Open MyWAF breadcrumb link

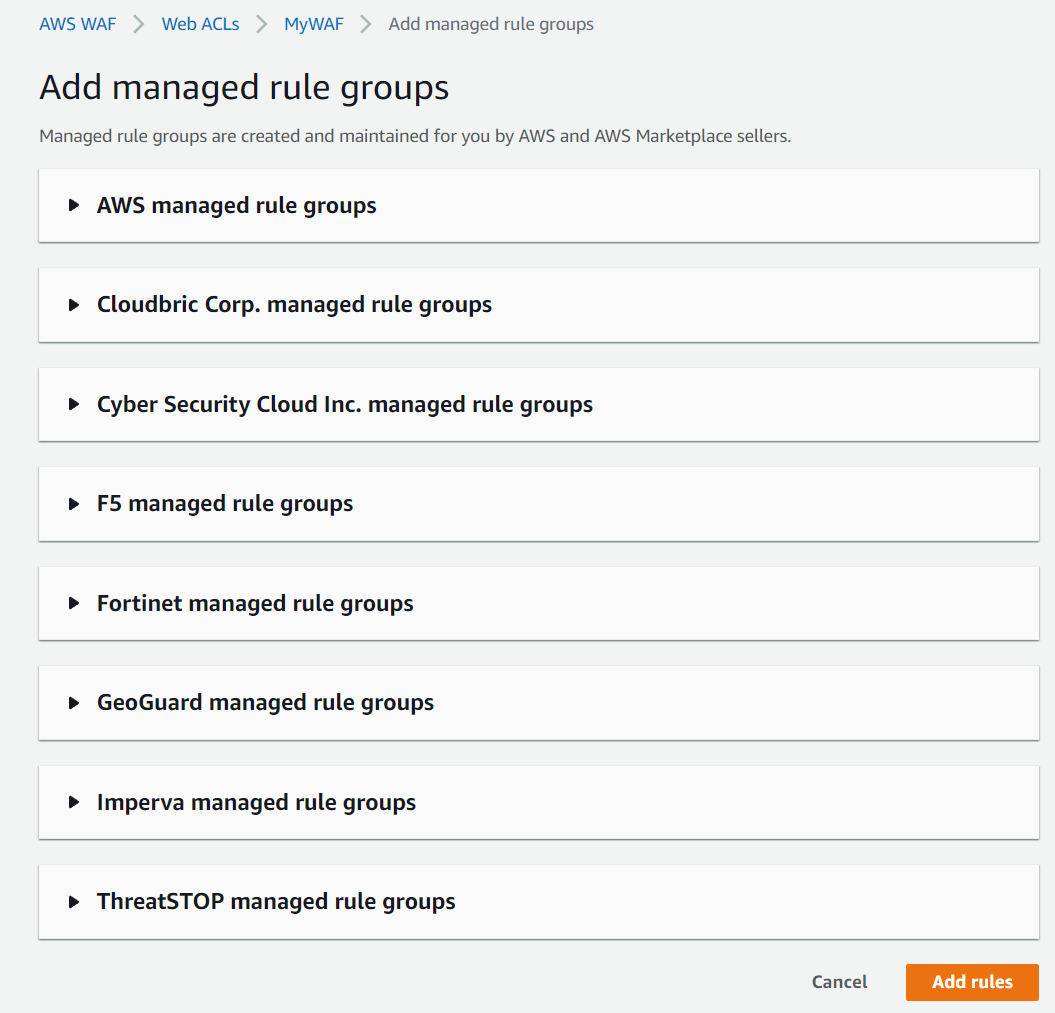pos(314,24)
